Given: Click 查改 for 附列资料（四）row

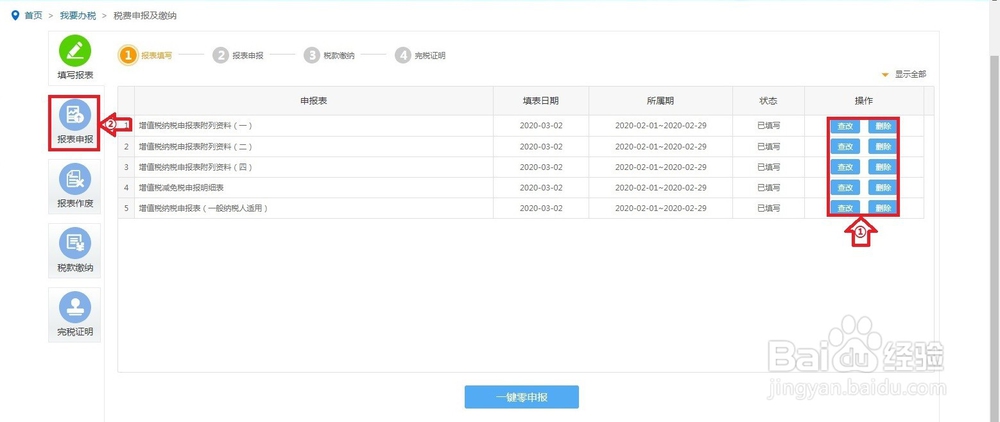Looking at the screenshot, I should pyautogui.click(x=845, y=167).
